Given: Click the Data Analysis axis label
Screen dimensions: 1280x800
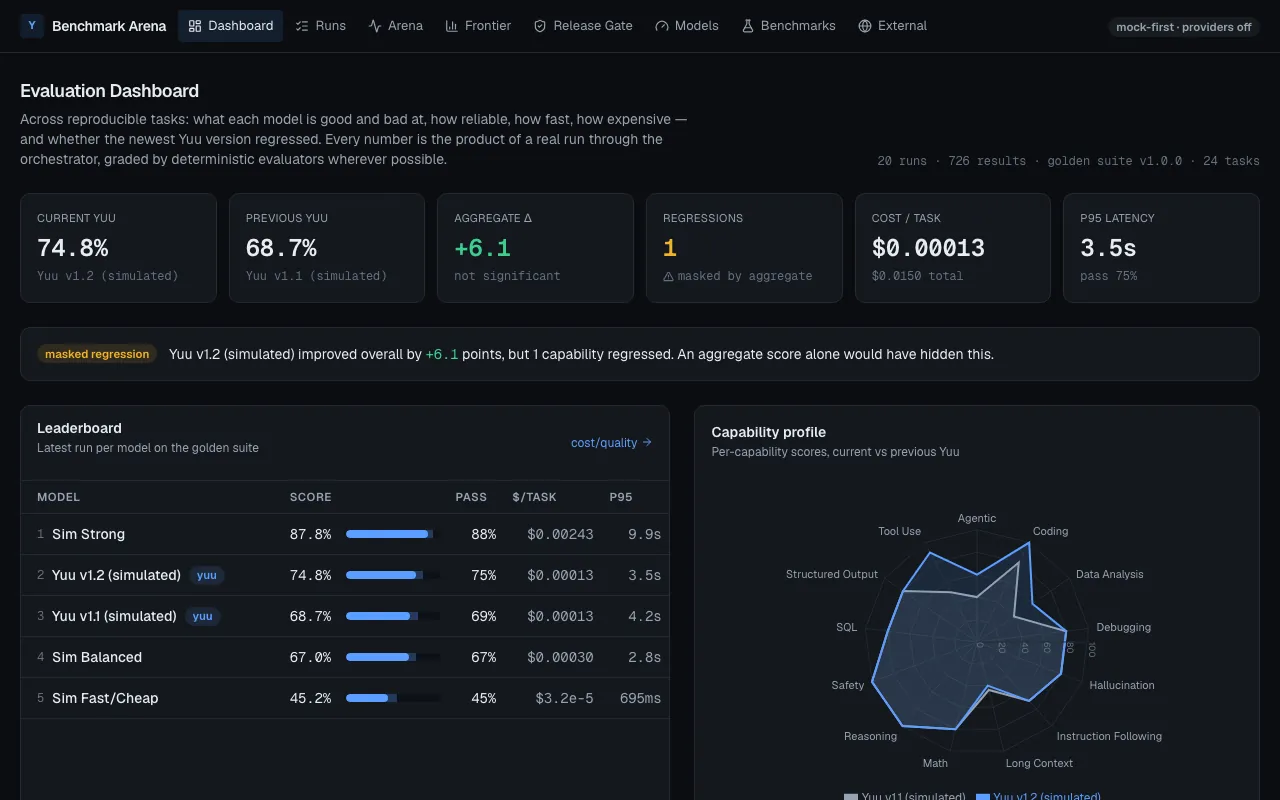Looking at the screenshot, I should (x=1110, y=574).
